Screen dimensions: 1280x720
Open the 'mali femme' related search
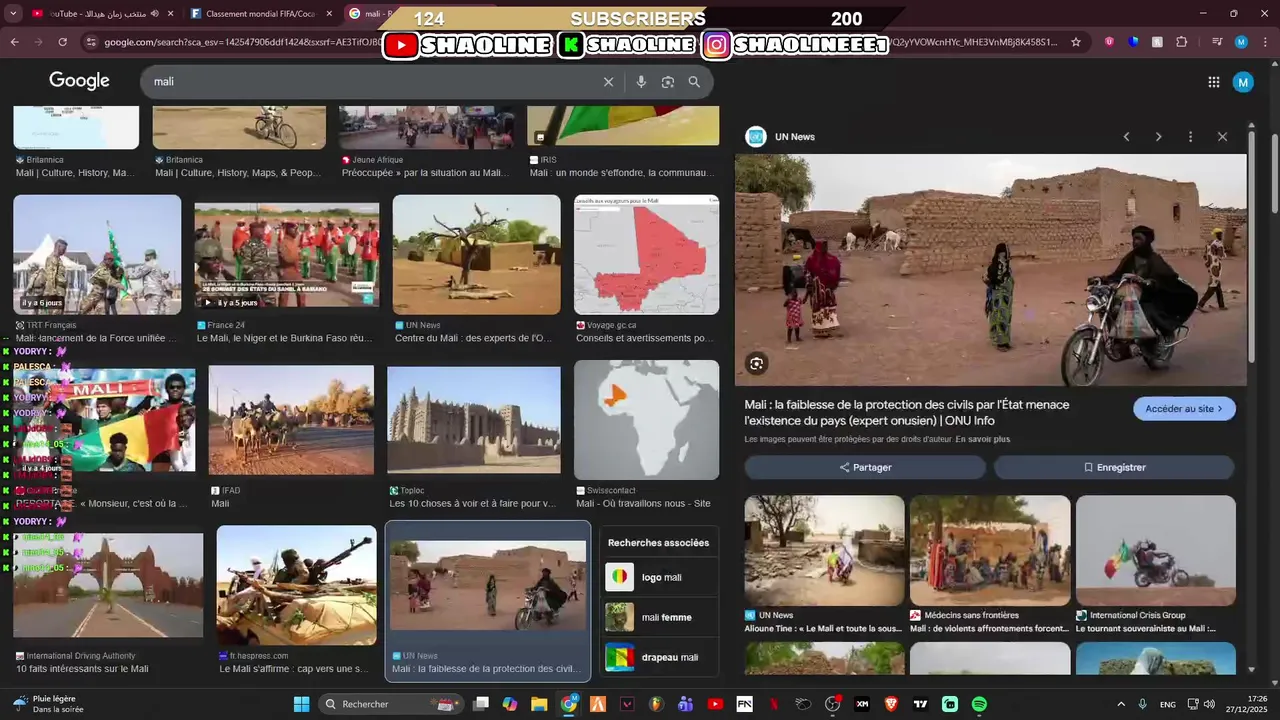(x=659, y=617)
